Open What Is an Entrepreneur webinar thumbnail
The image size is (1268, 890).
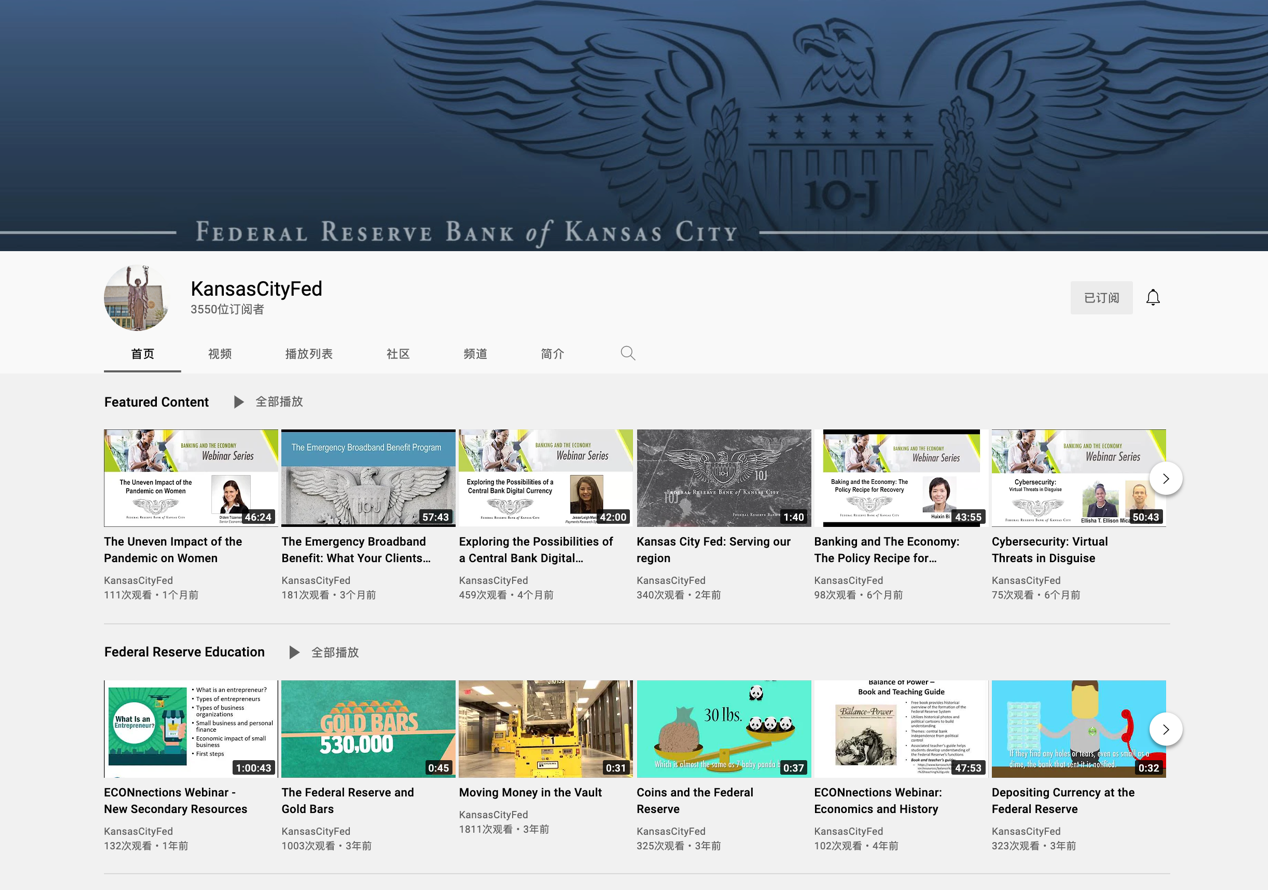191,729
